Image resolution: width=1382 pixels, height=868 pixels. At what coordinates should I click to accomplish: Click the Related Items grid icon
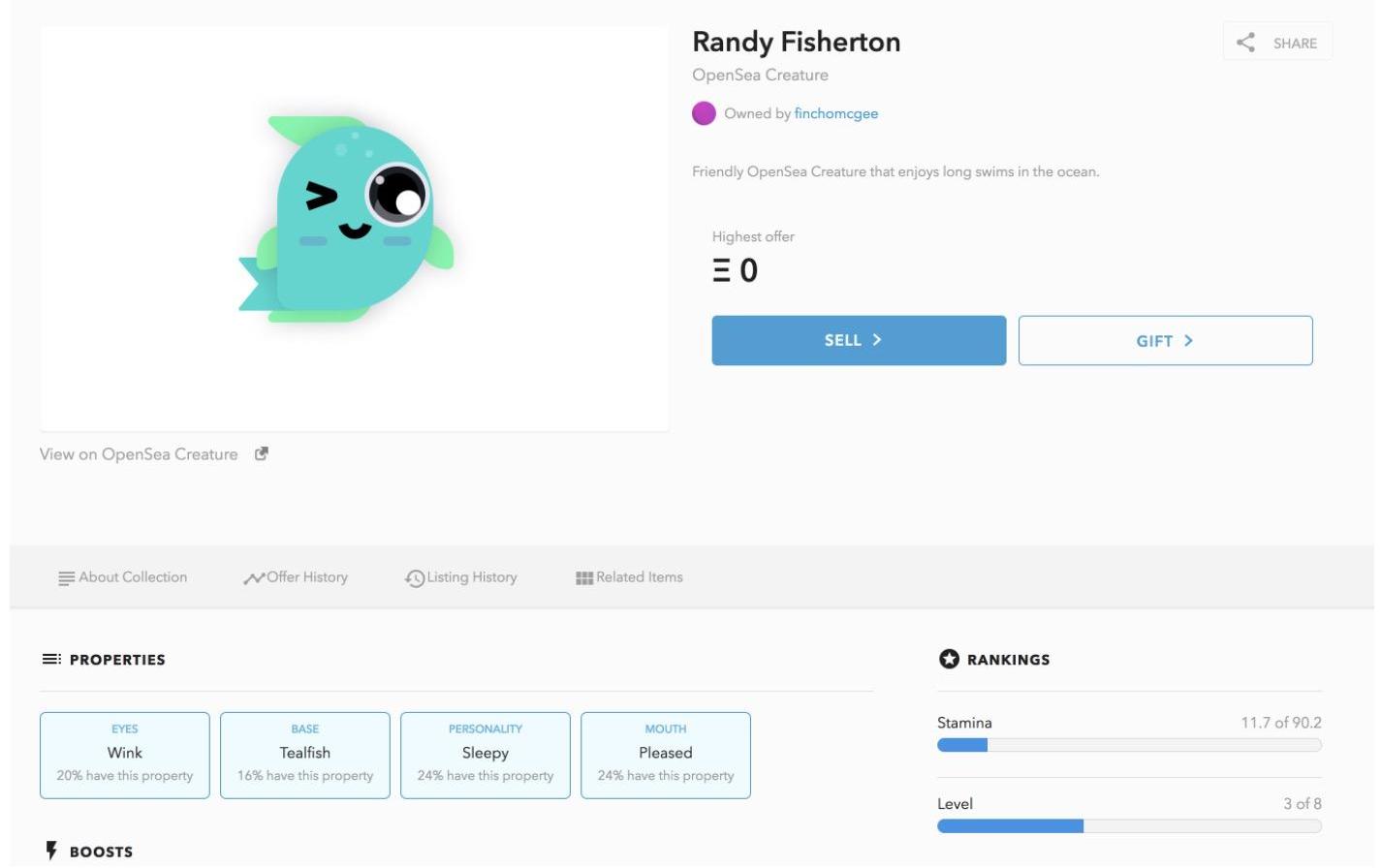583,578
